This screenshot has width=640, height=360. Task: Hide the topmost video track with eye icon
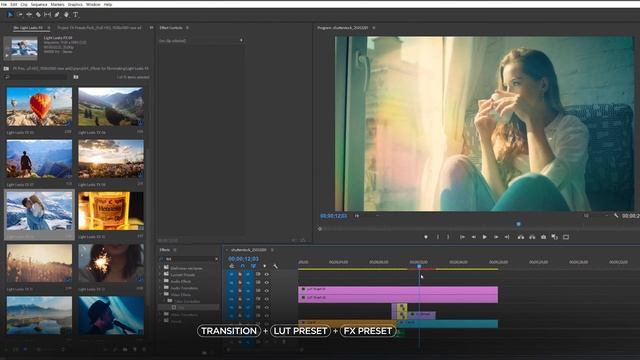pyautogui.click(x=267, y=274)
